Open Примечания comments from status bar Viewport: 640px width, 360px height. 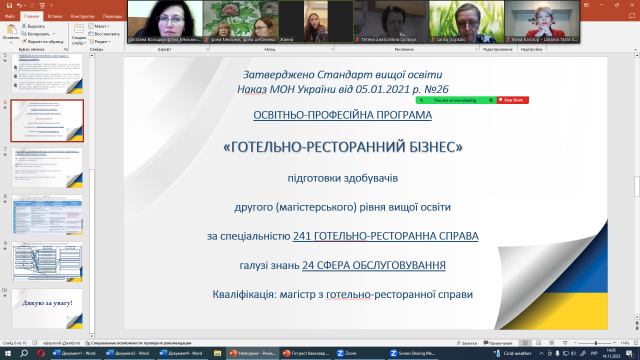pos(498,343)
